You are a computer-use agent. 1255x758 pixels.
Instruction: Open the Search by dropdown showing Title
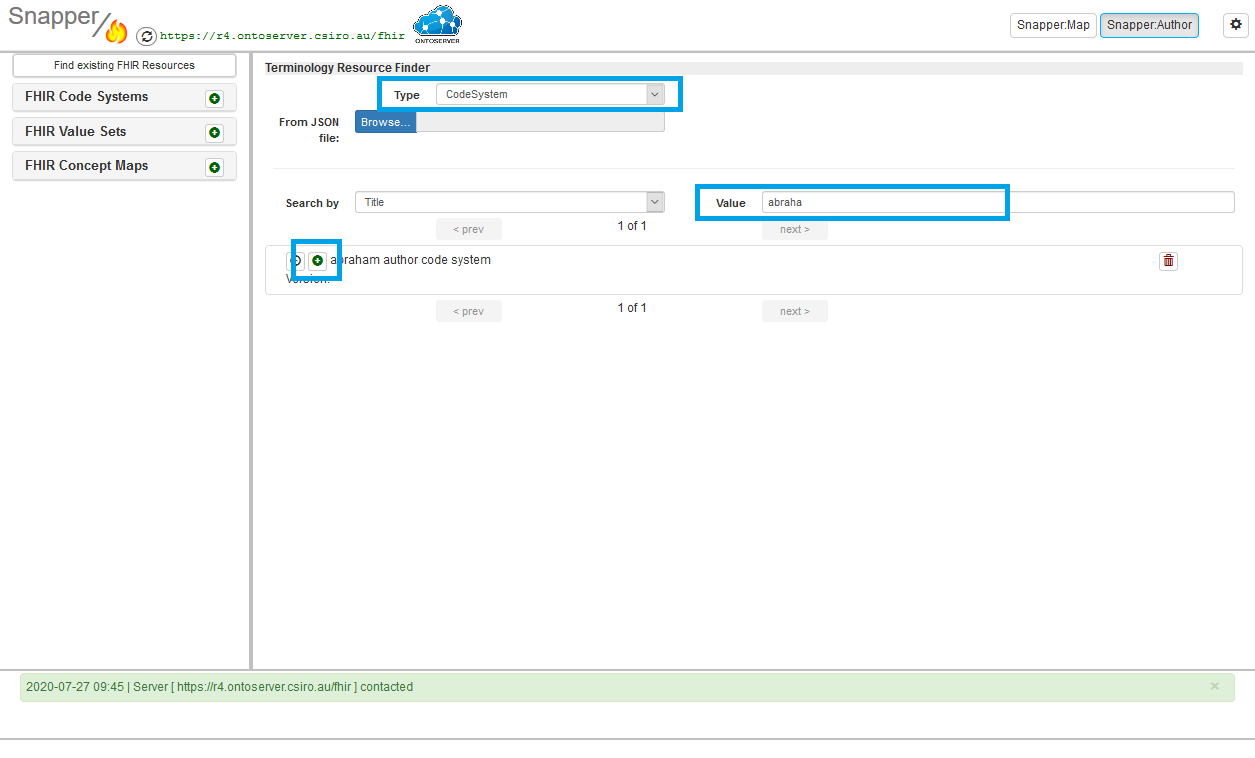(510, 202)
